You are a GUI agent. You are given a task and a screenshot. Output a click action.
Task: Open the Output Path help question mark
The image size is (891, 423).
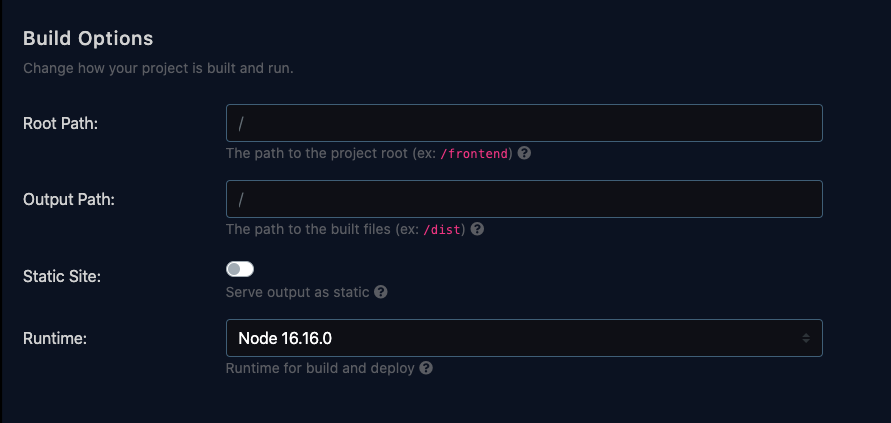click(478, 229)
